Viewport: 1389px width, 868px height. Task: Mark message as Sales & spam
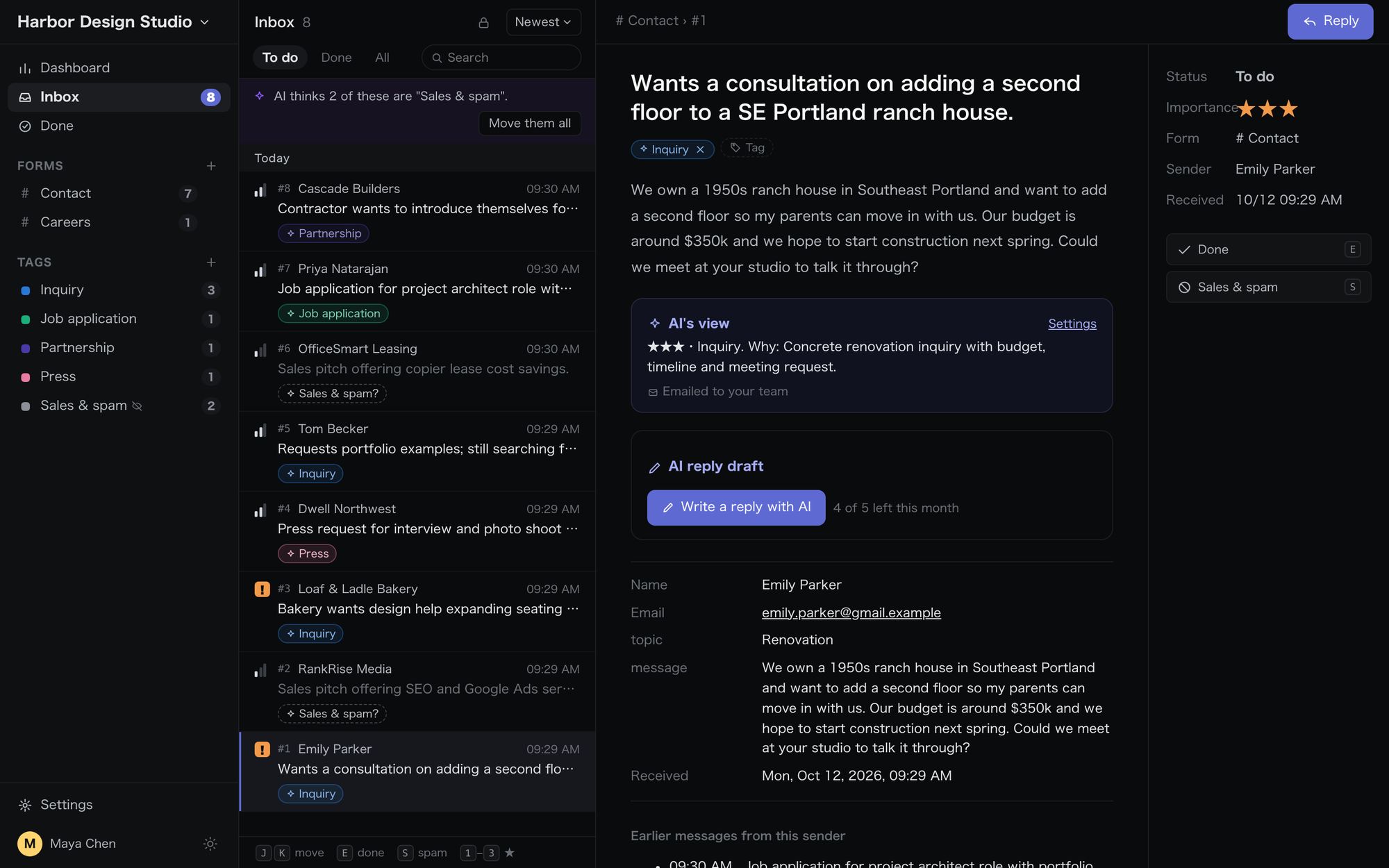[1268, 287]
